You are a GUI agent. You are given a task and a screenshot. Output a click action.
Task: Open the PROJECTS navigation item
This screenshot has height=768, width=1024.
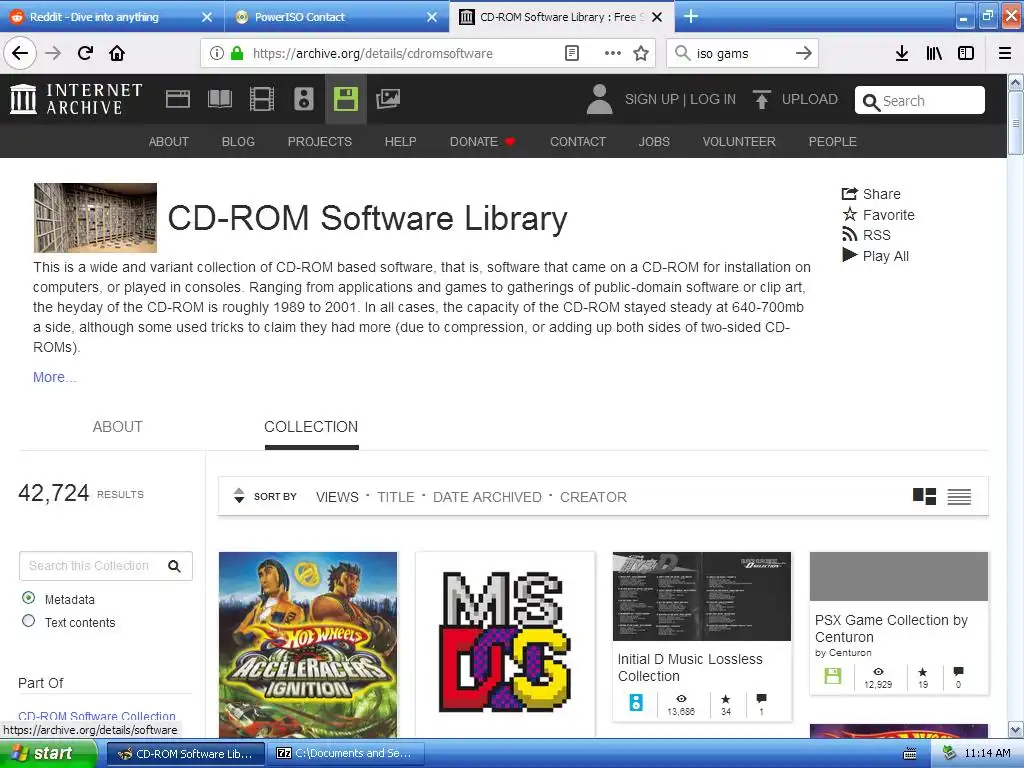point(319,142)
